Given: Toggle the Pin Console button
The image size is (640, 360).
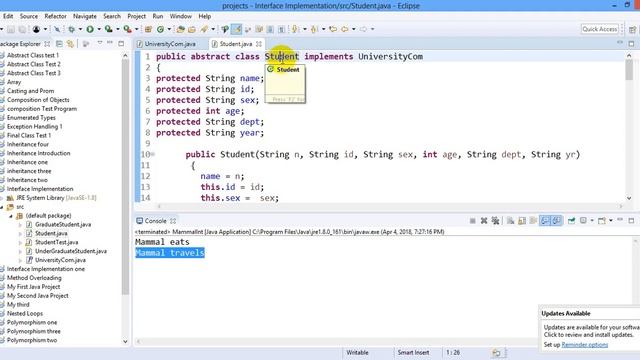Looking at the screenshot, I should click(x=571, y=221).
